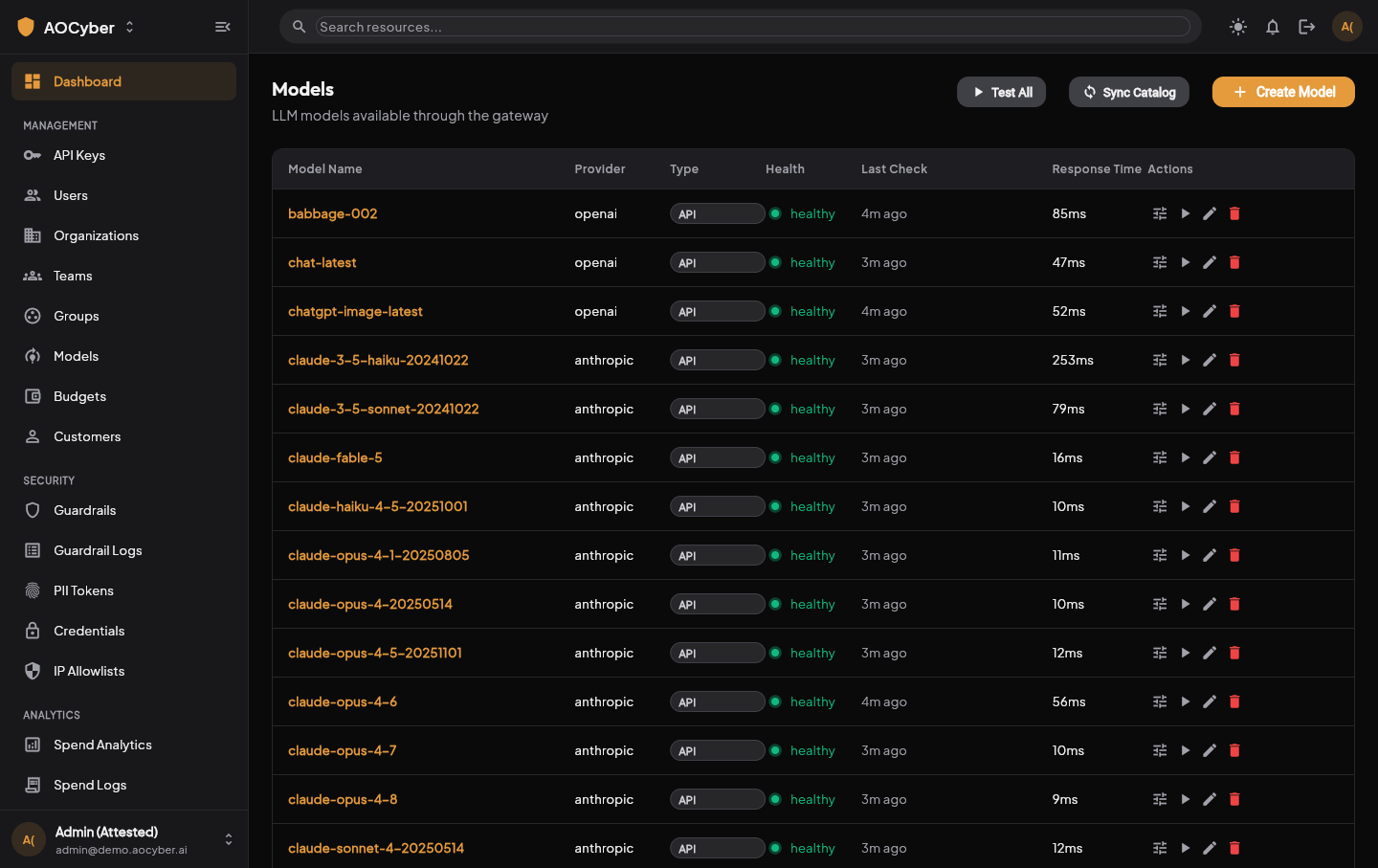The width and height of the screenshot is (1378, 868).
Task: Delete the claude-3-5-haiku-20241022 model
Action: pyautogui.click(x=1234, y=360)
